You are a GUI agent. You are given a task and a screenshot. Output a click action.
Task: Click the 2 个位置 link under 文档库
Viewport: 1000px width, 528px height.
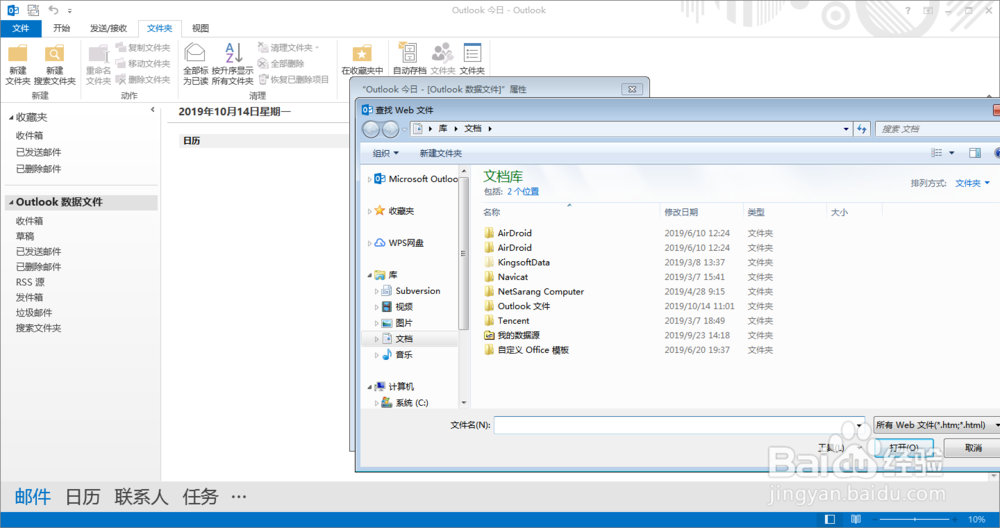pos(523,191)
